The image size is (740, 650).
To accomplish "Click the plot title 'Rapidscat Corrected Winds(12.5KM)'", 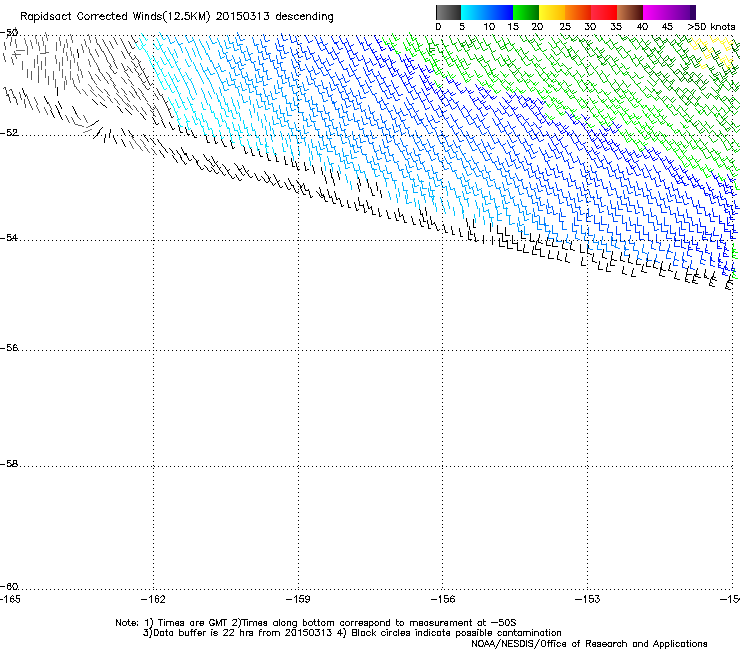I will [x=115, y=17].
